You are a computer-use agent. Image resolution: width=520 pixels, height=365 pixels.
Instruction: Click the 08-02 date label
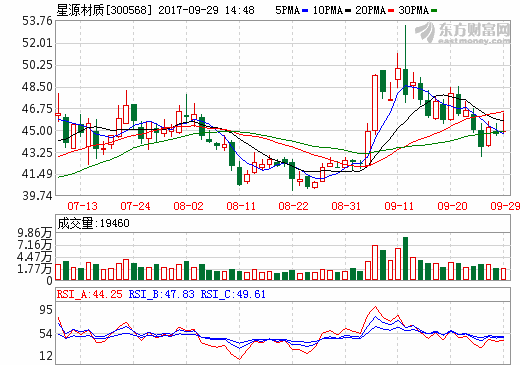pos(188,206)
